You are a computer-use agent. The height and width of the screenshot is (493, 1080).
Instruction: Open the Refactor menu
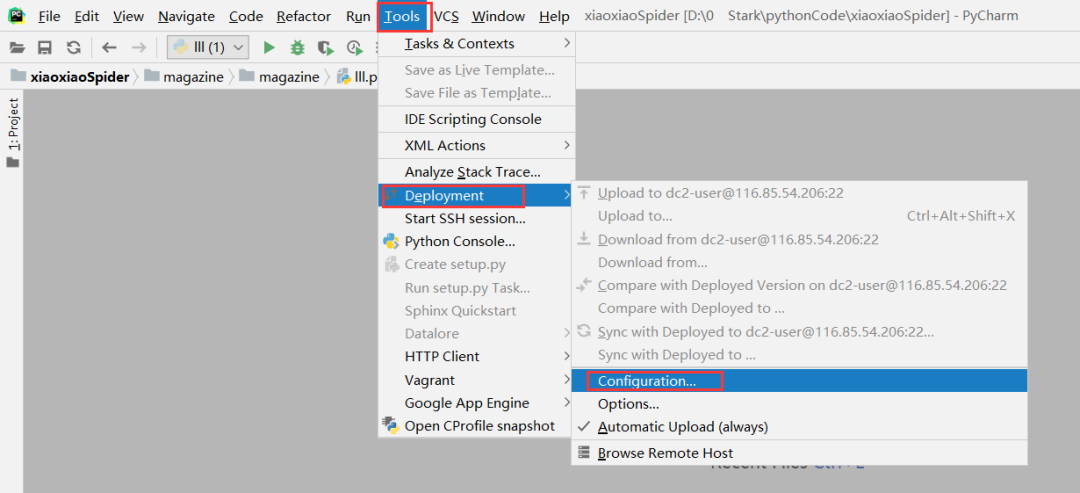[303, 17]
